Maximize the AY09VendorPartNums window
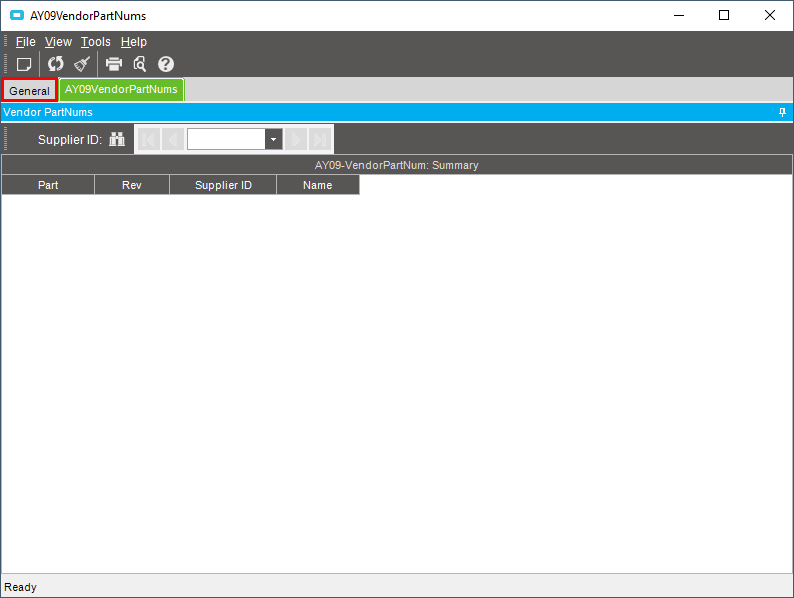Viewport: 794px width, 598px height. [x=724, y=16]
